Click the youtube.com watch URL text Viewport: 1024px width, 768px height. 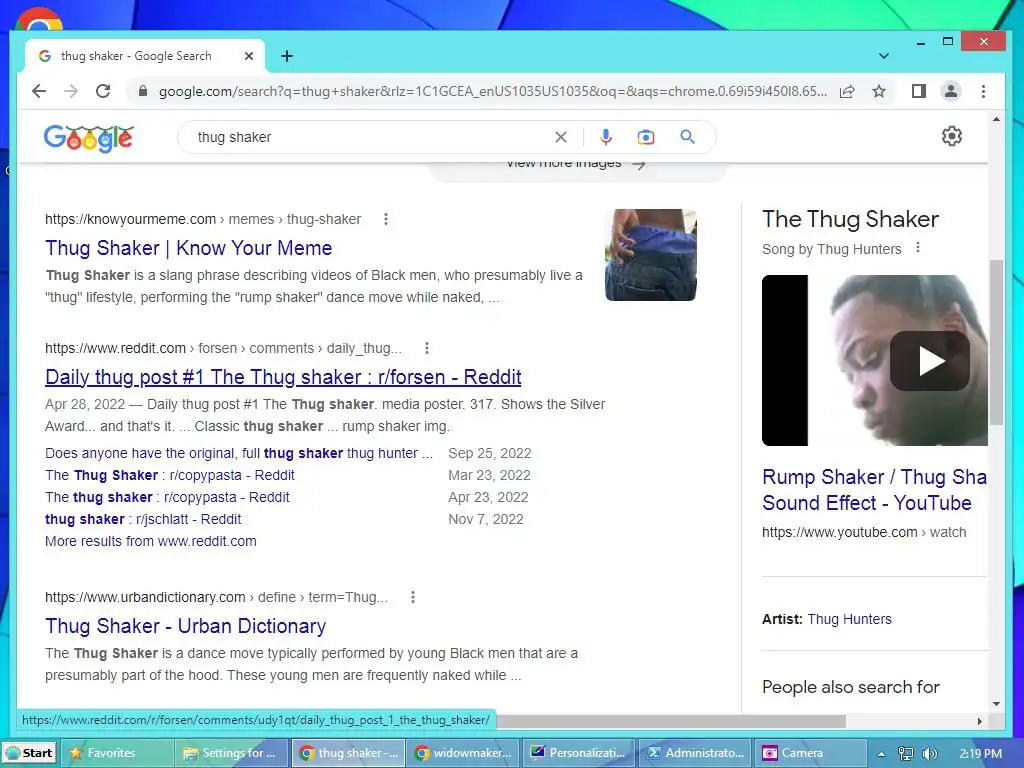pyautogui.click(x=864, y=532)
